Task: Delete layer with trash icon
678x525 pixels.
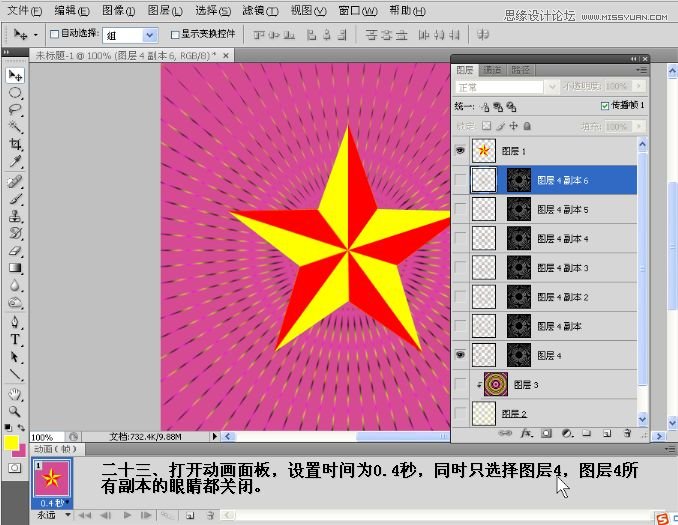Action: [627, 433]
